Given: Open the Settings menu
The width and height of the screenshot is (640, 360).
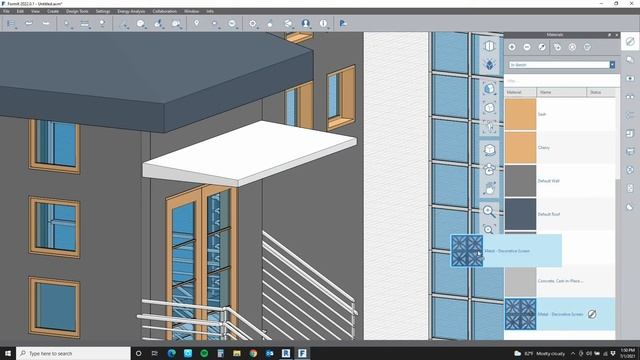Looking at the screenshot, I should (x=103, y=11).
